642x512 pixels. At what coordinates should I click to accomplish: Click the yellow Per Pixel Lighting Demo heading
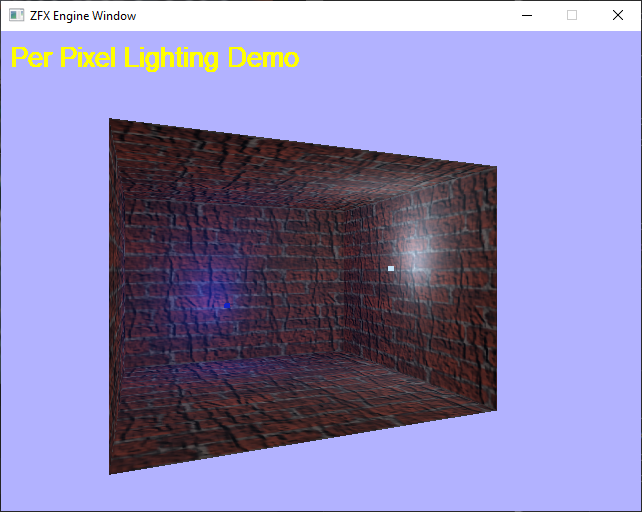coord(155,58)
